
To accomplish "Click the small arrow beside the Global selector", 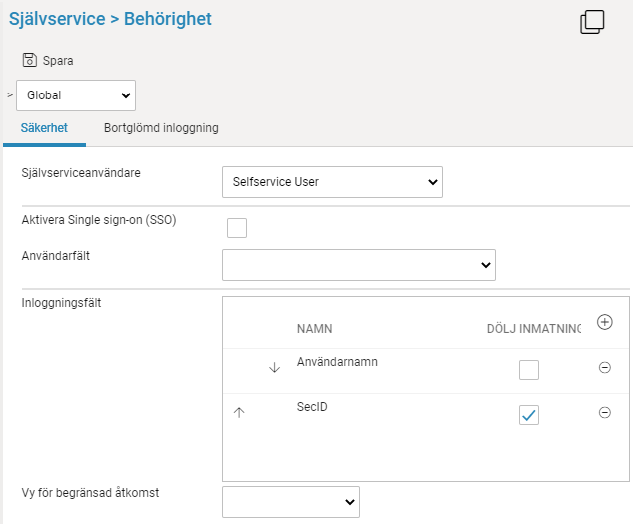I will (x=10, y=95).
